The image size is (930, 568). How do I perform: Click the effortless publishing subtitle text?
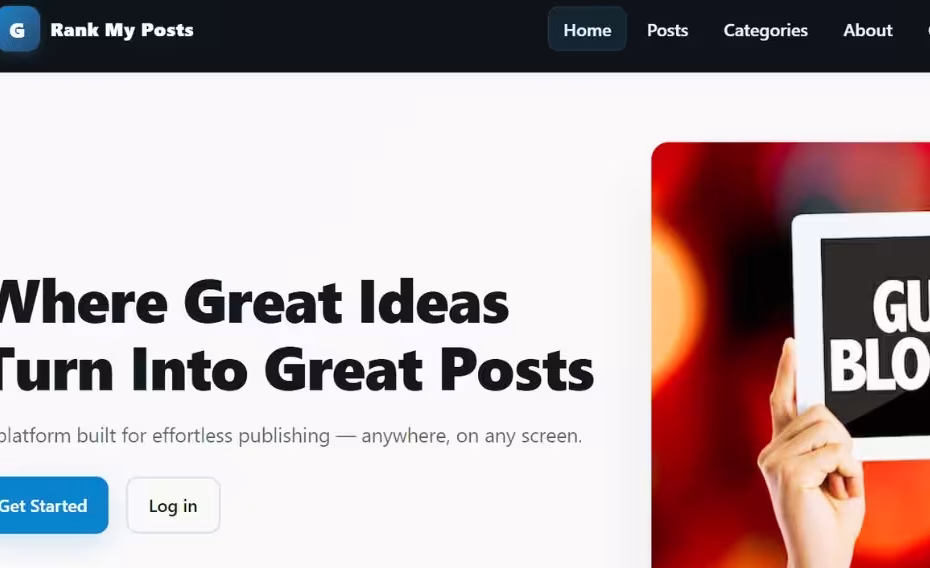[291, 436]
